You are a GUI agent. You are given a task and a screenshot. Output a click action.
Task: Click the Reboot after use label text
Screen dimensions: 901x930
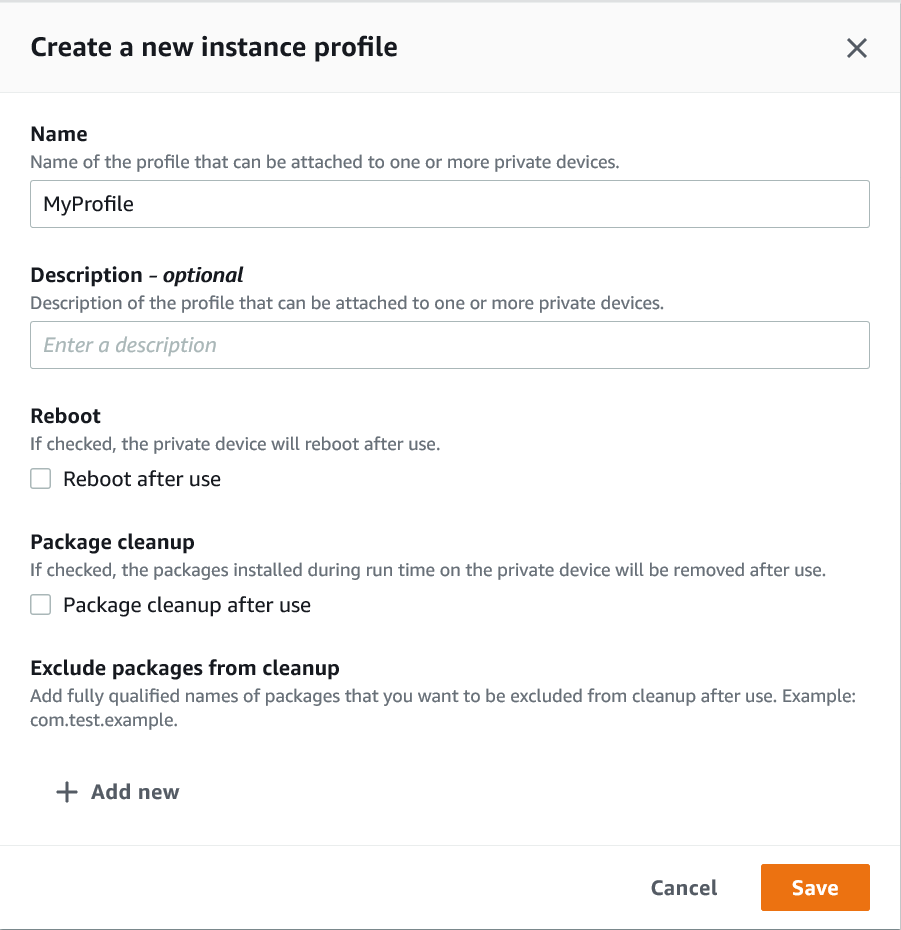point(141,478)
